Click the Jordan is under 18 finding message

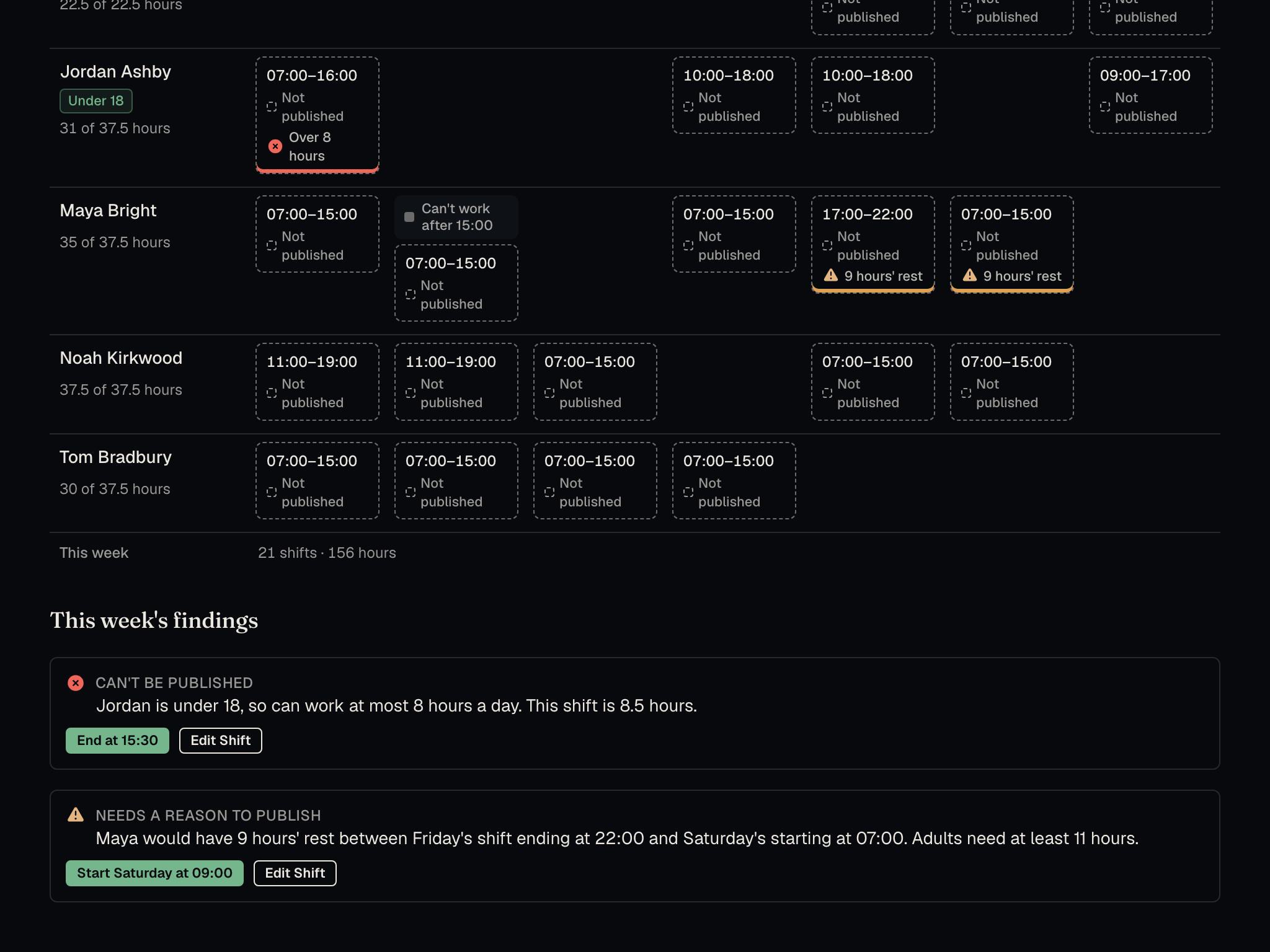pyautogui.click(x=396, y=706)
